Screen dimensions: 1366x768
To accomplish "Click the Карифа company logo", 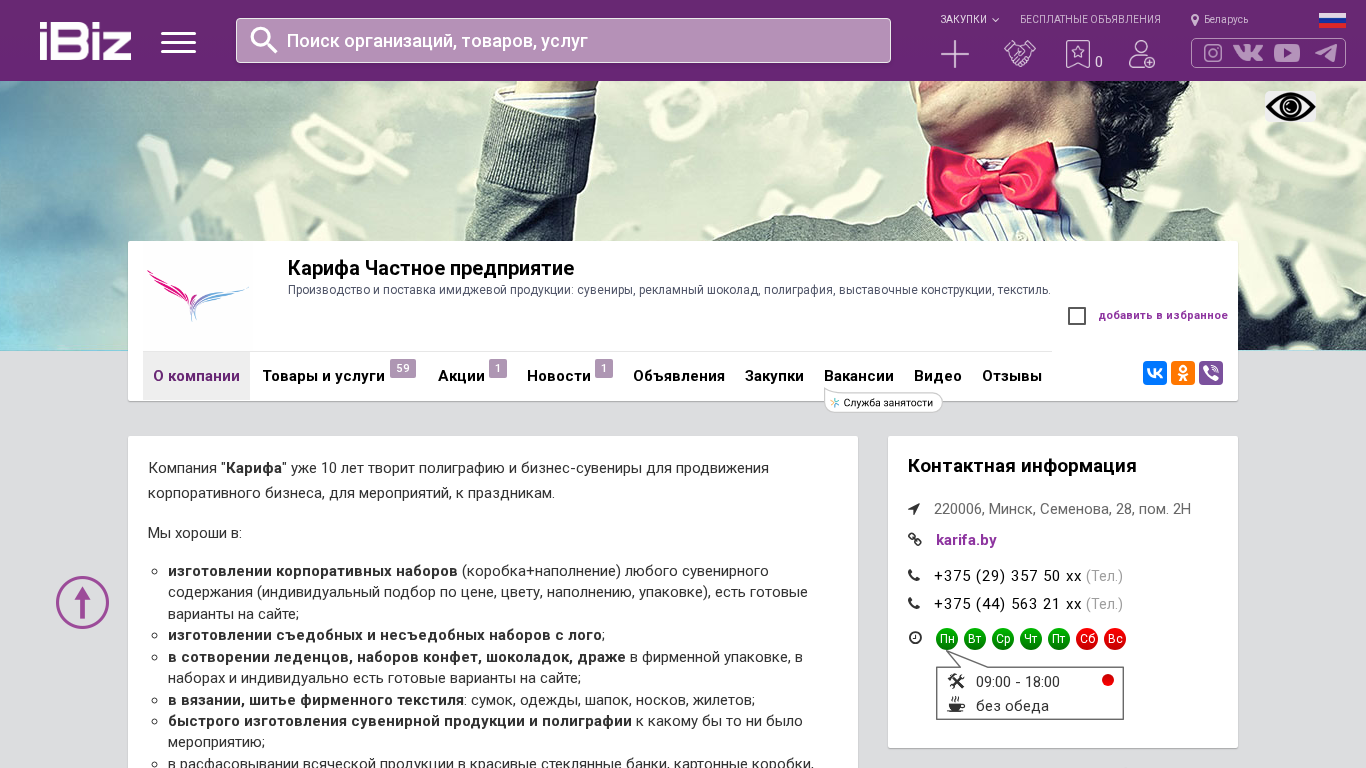I will 197,296.
